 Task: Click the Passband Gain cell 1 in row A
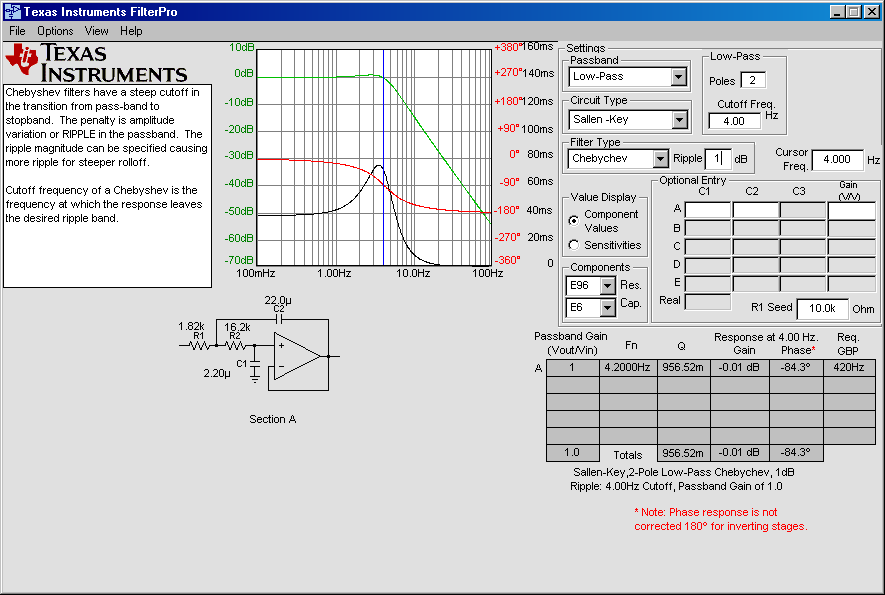572,368
